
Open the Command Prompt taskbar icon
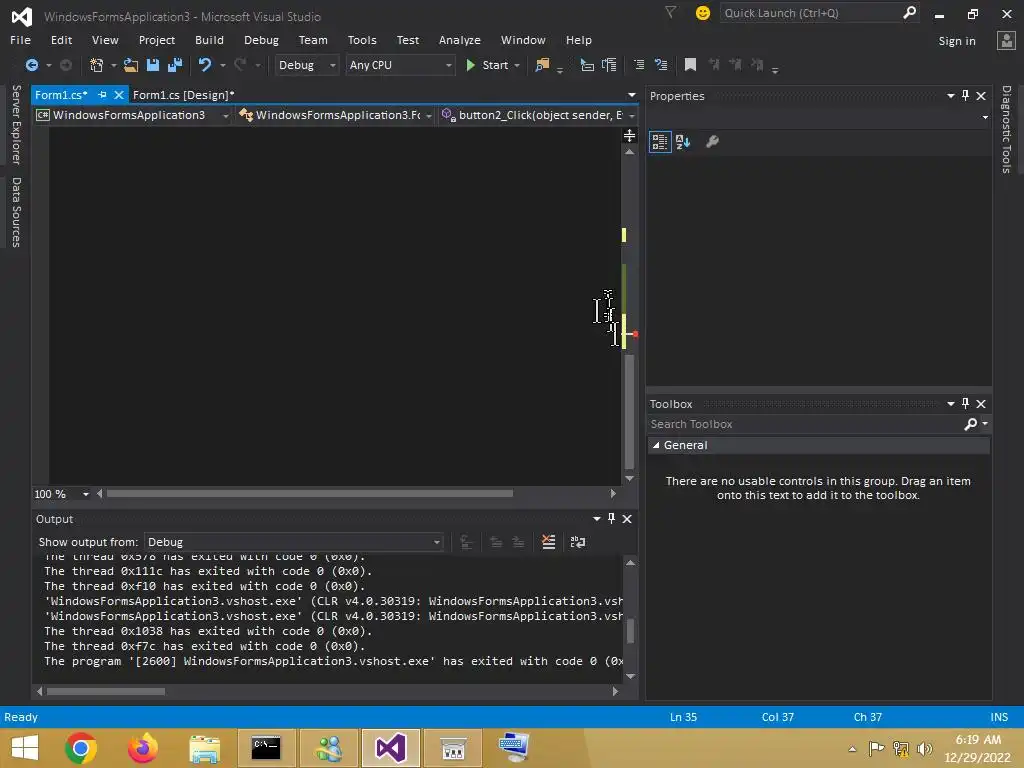(x=266, y=748)
